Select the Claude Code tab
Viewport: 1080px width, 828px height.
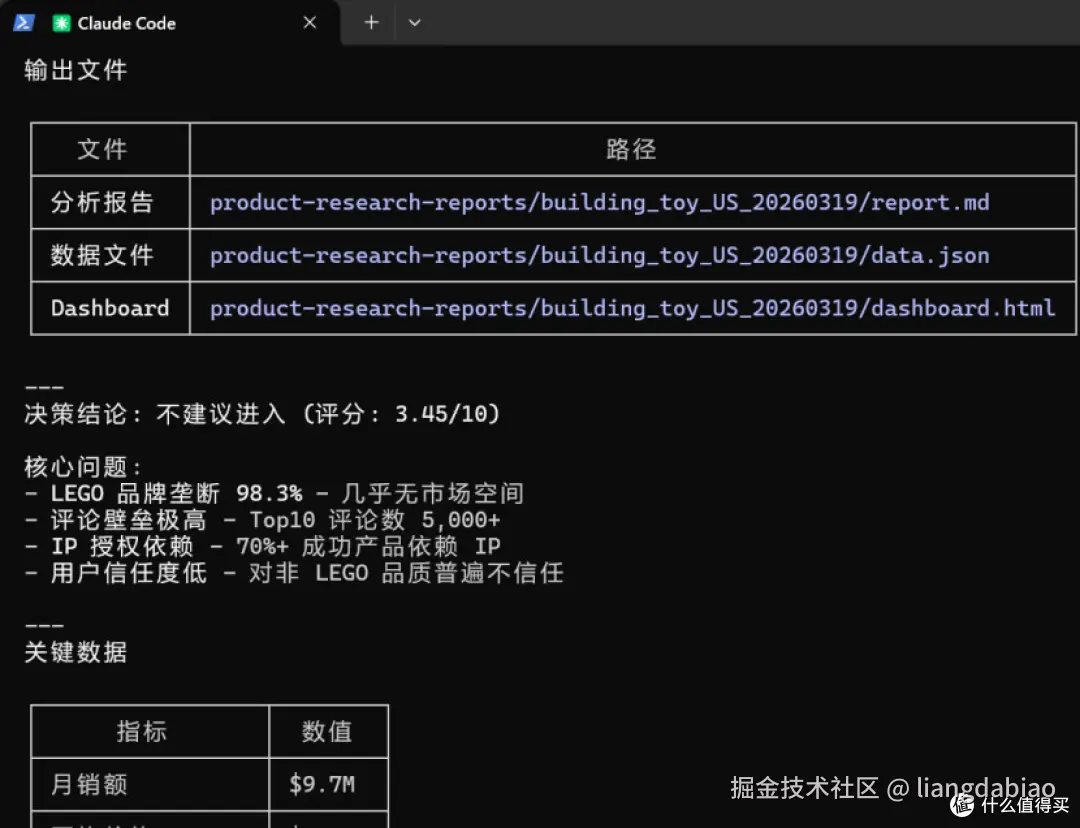pos(169,23)
